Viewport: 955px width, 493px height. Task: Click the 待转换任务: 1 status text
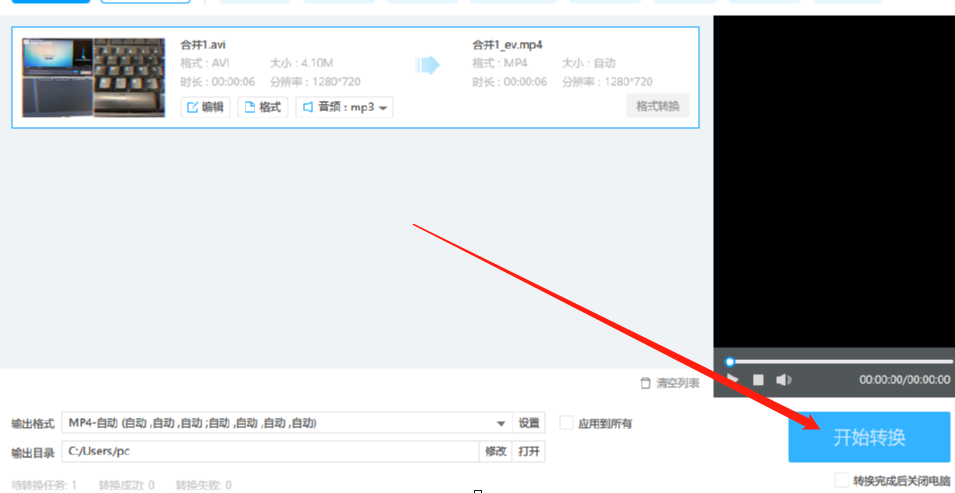click(x=44, y=485)
